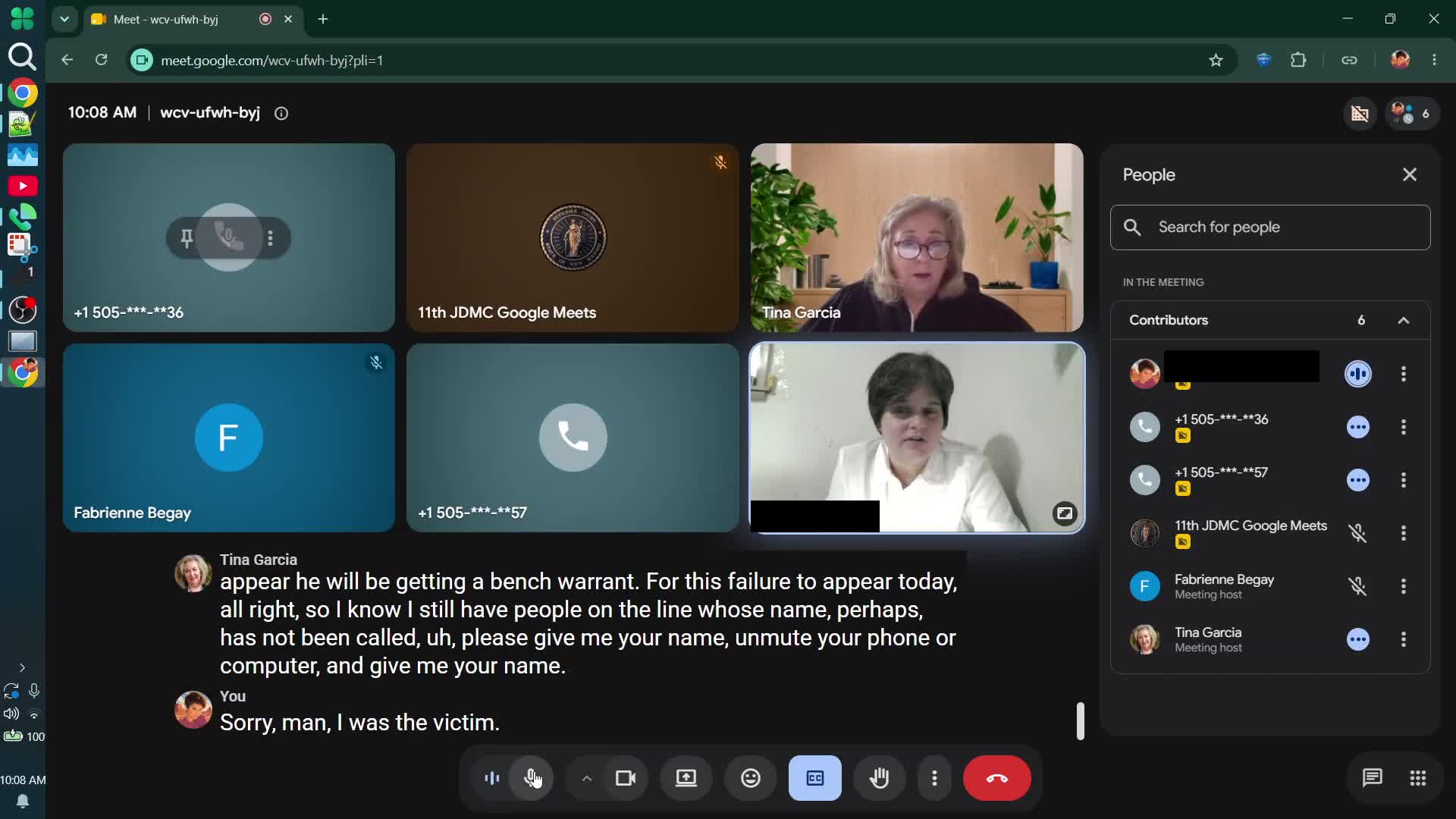Open the chat panel
This screenshot has height=819, width=1456.
coord(1372,778)
